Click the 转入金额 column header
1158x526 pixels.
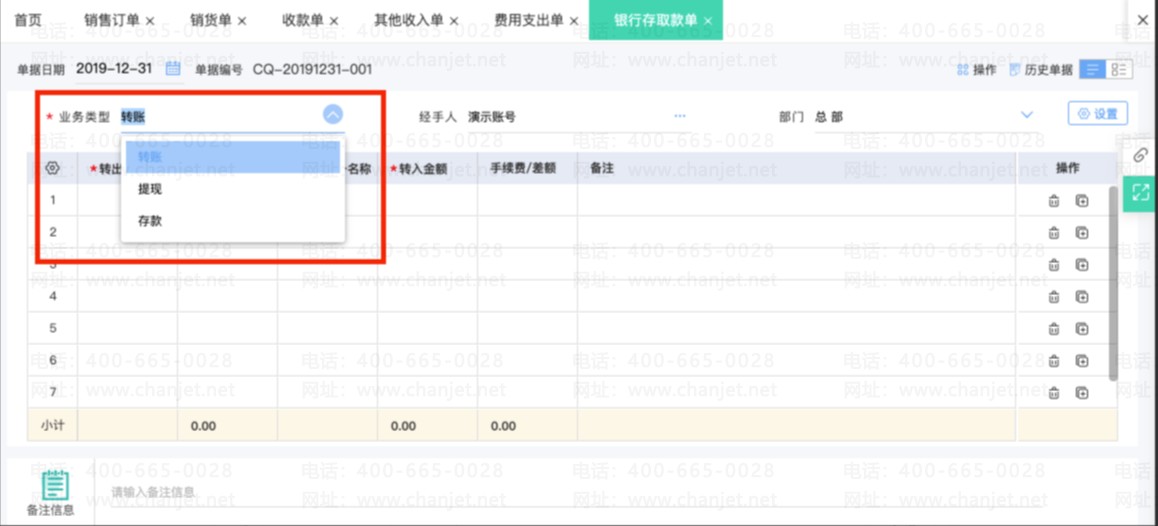(x=427, y=168)
